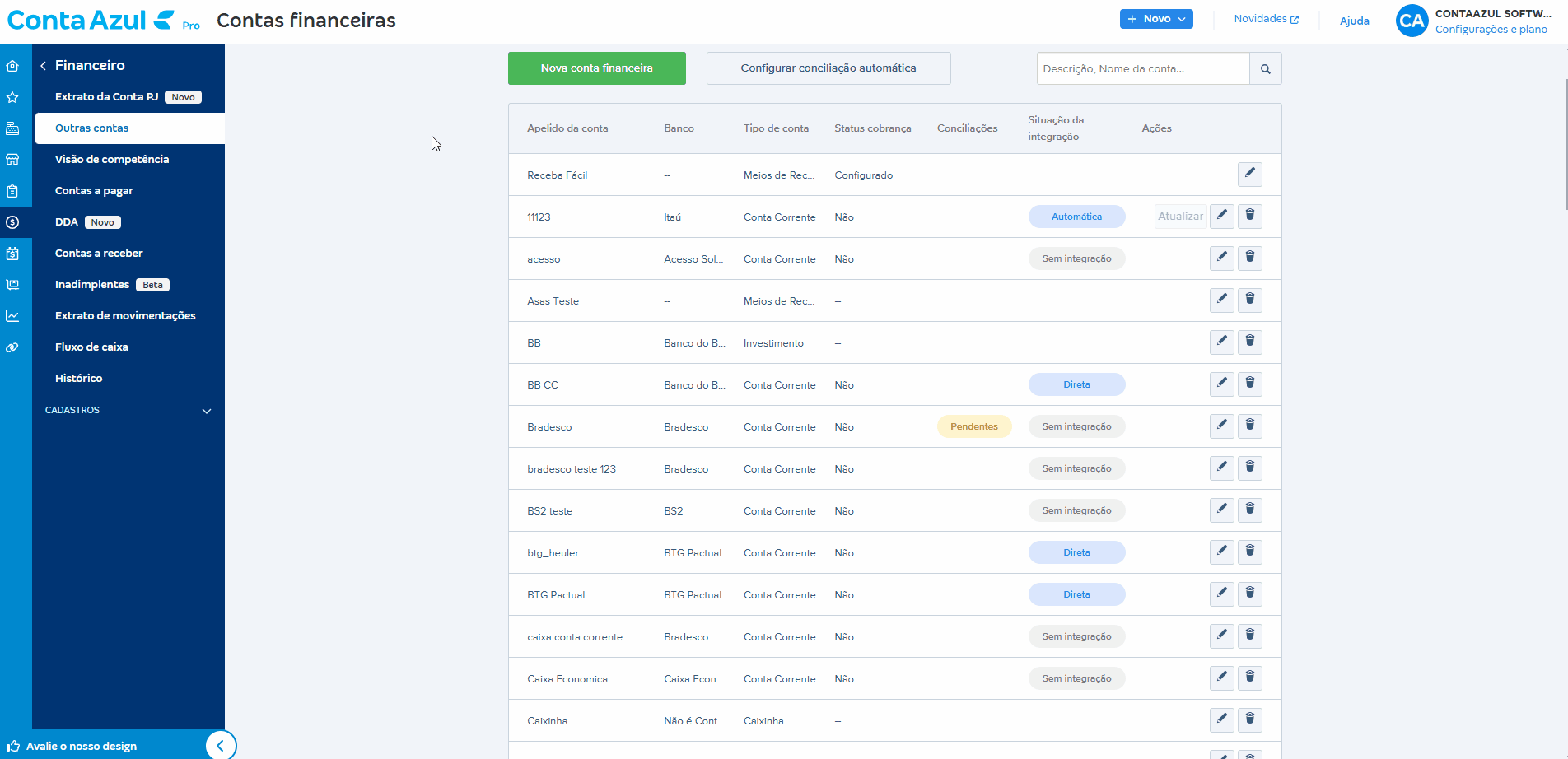Edit the acesso account
The image size is (1568, 759).
1222,258
